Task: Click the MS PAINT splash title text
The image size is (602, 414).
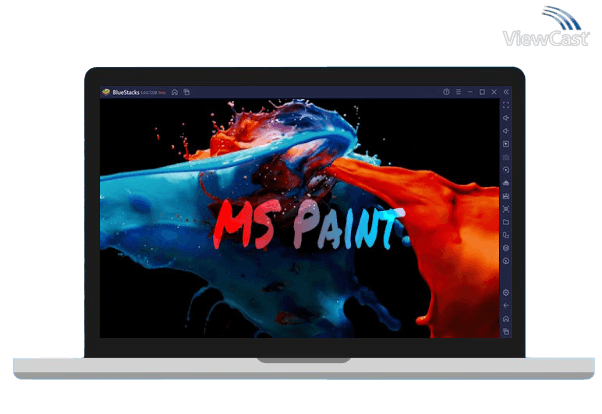Action: pyautogui.click(x=309, y=224)
